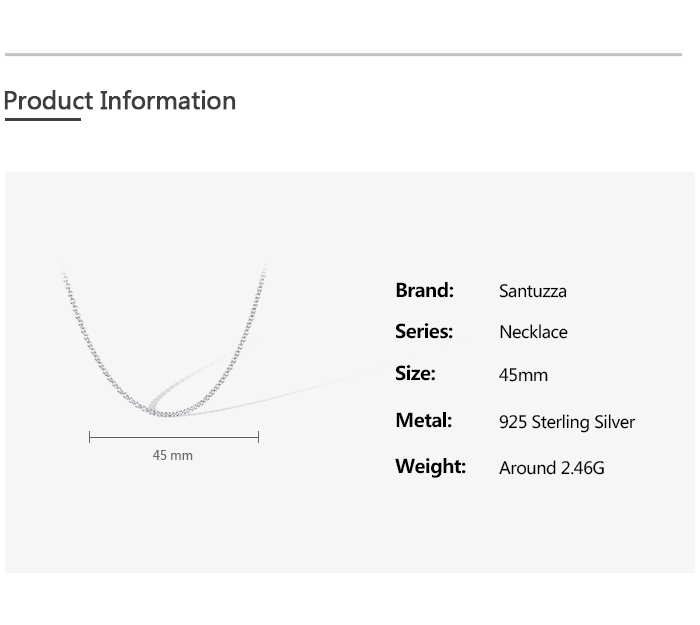
Task: Select the Weight: label
Action: coord(430,466)
